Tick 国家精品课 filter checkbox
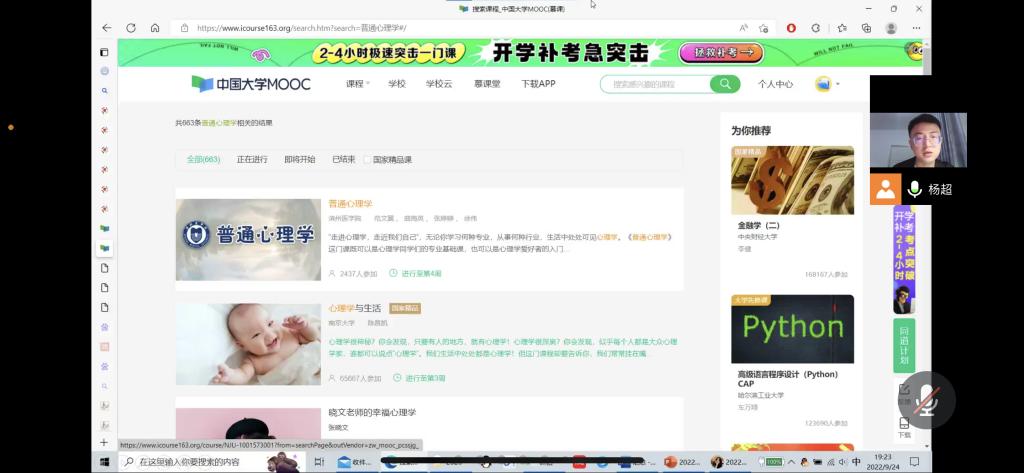This screenshot has width=1024, height=473. [x=367, y=159]
